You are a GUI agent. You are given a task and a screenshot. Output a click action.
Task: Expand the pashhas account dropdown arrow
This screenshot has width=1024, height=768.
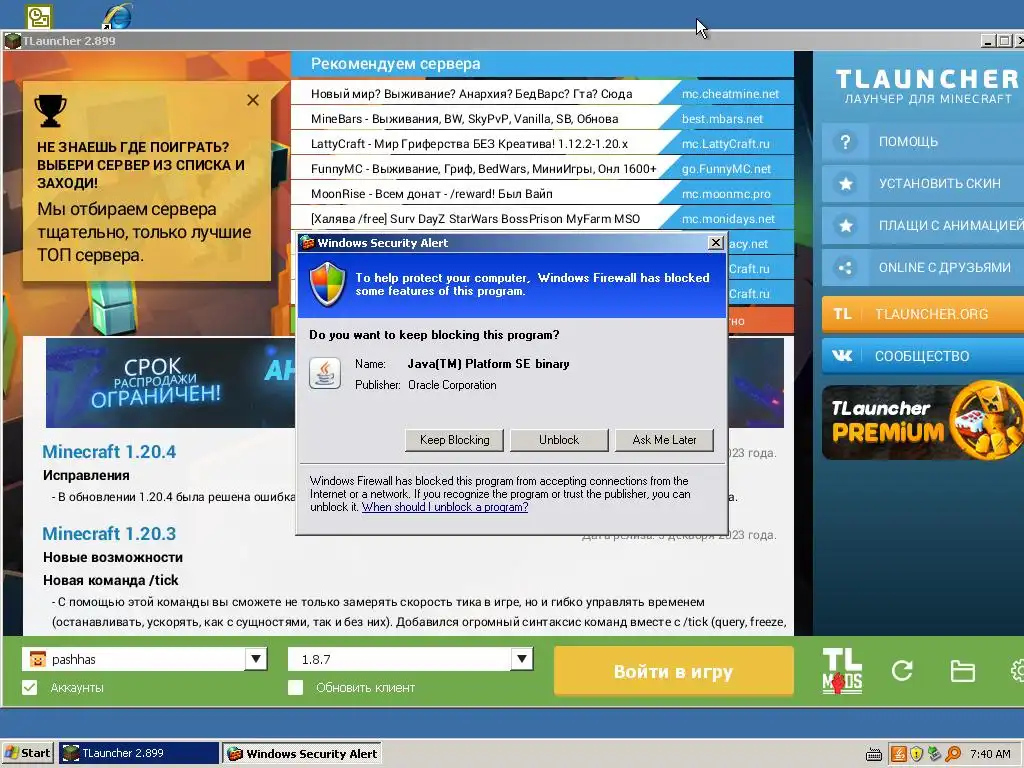point(257,659)
